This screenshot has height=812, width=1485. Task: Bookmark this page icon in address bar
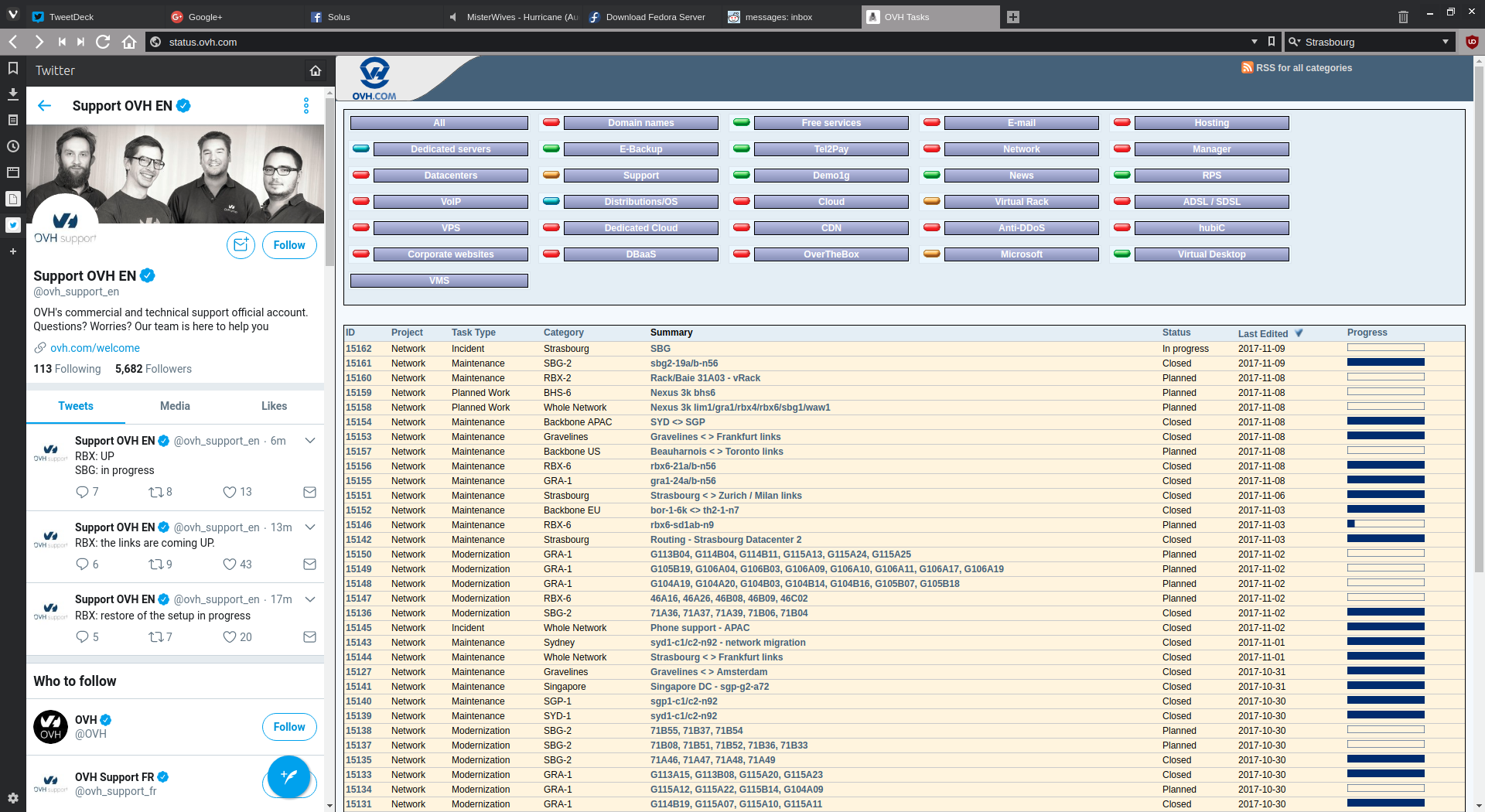[x=1272, y=42]
